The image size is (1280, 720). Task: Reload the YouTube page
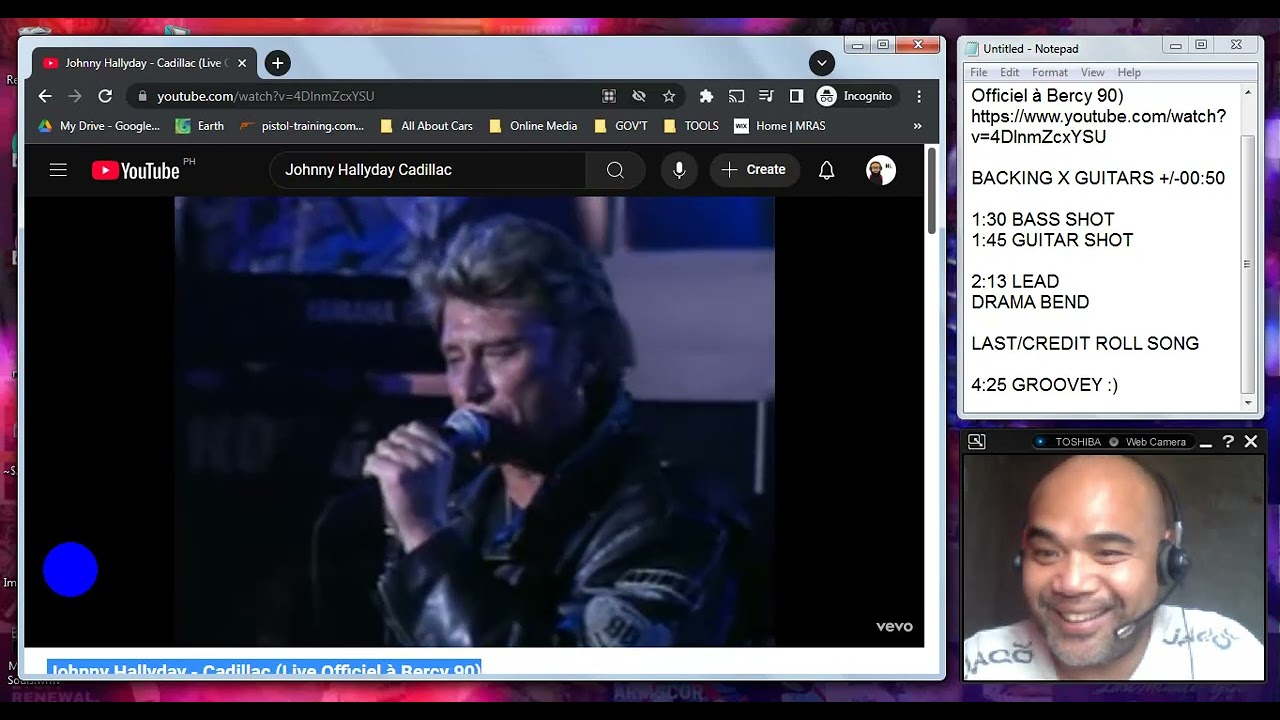pyautogui.click(x=105, y=96)
